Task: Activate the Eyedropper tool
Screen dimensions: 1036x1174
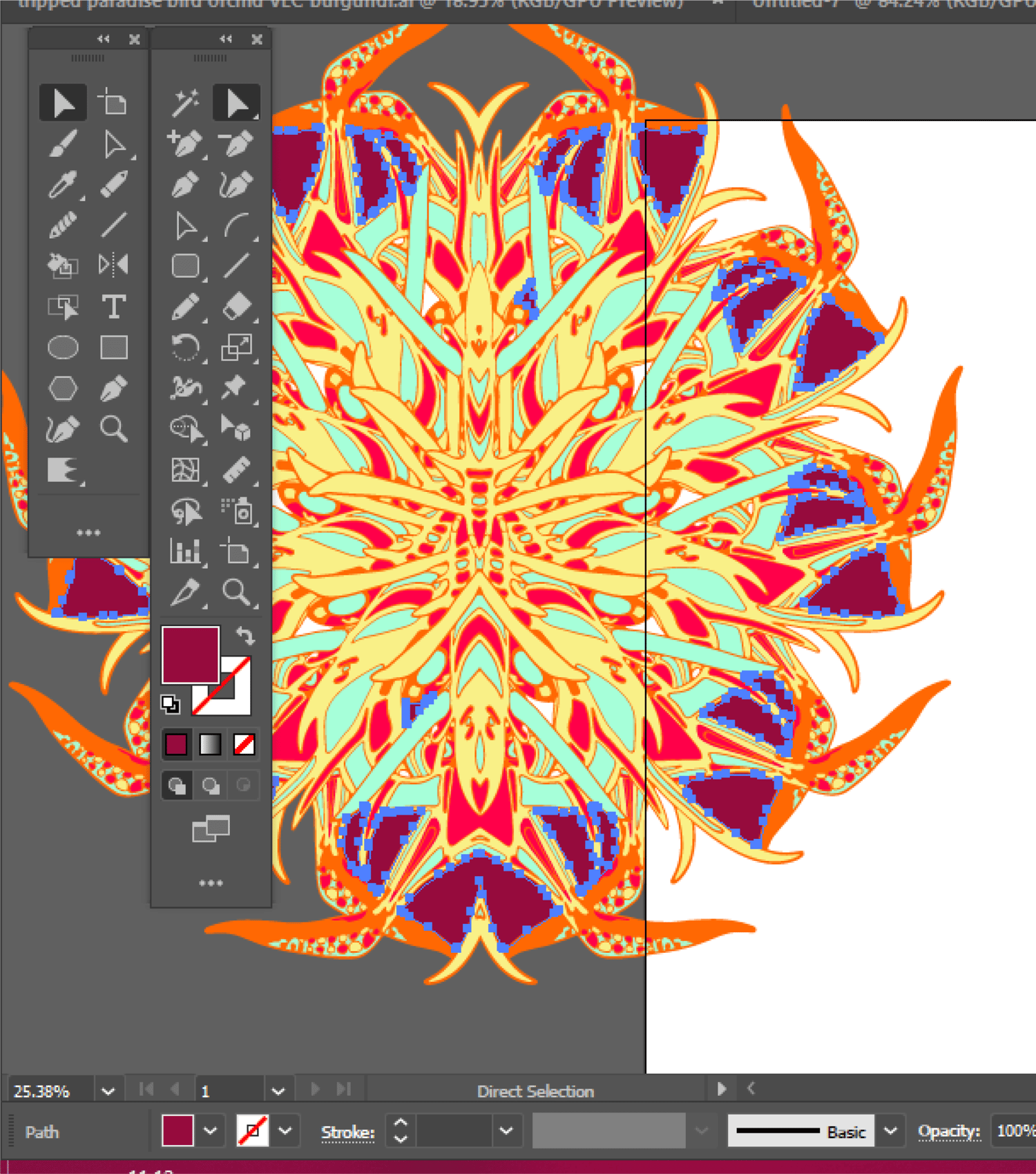Action: [x=63, y=184]
